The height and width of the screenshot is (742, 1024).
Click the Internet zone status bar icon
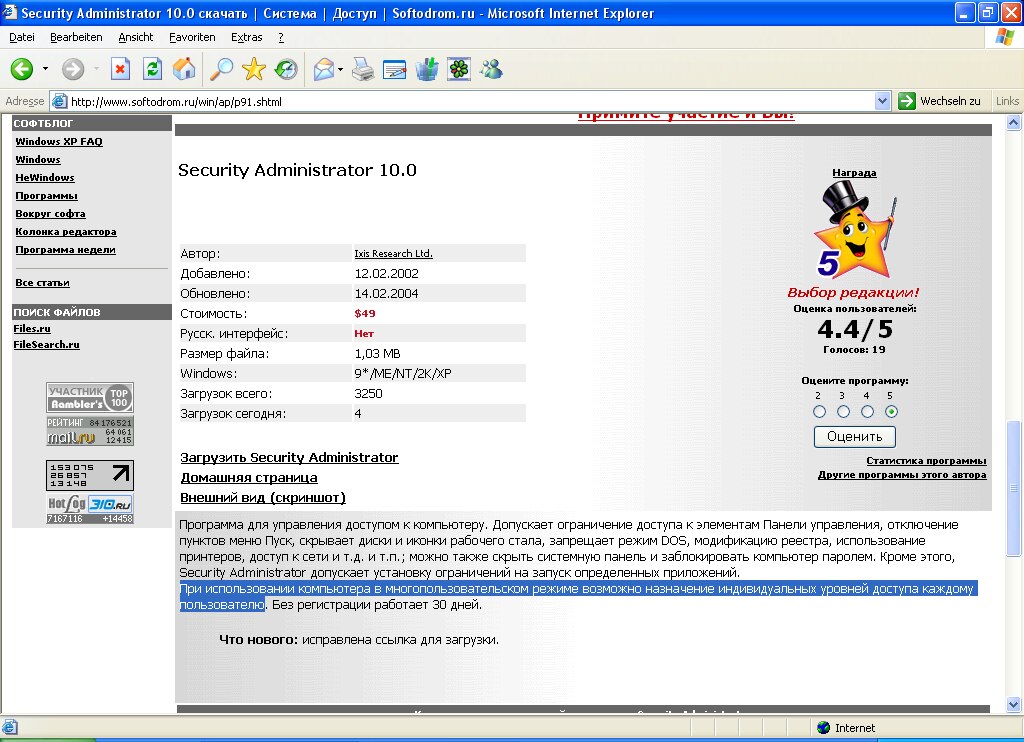(x=824, y=728)
